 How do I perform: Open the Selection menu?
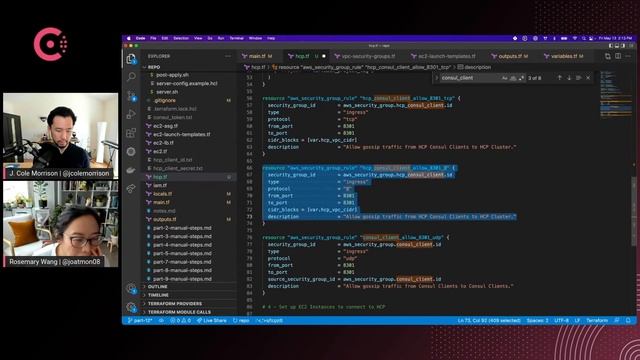click(x=181, y=38)
